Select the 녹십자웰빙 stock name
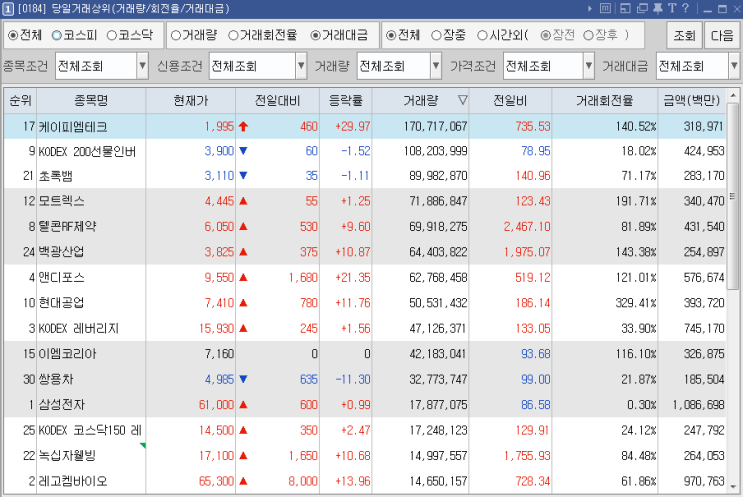The width and height of the screenshot is (743, 497). (67, 456)
